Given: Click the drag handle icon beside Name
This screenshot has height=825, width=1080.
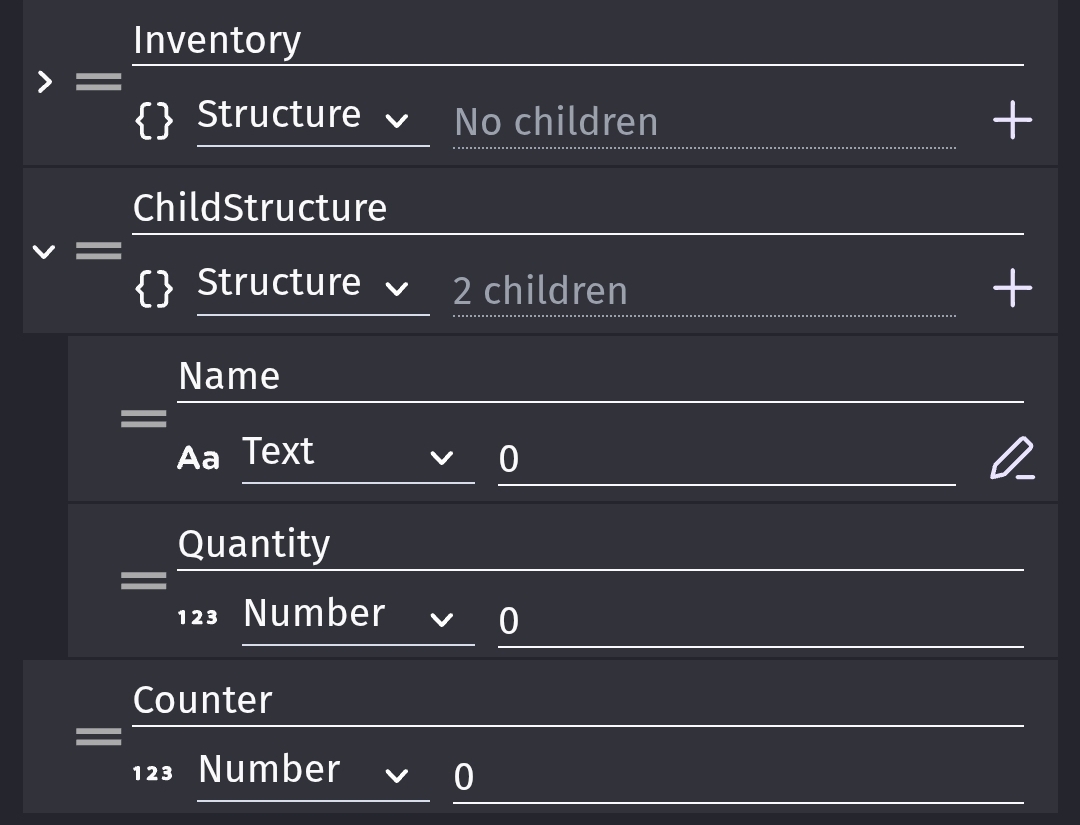Looking at the screenshot, I should point(144,419).
